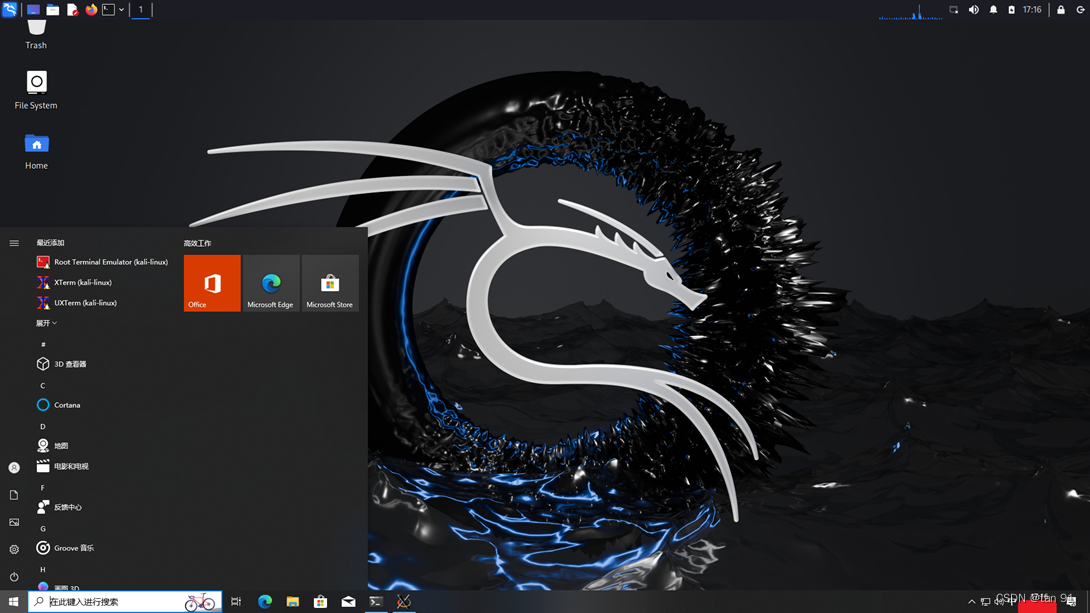The width and height of the screenshot is (1090, 613).
Task: Show hidden tray icons with the chevron
Action: pos(972,602)
